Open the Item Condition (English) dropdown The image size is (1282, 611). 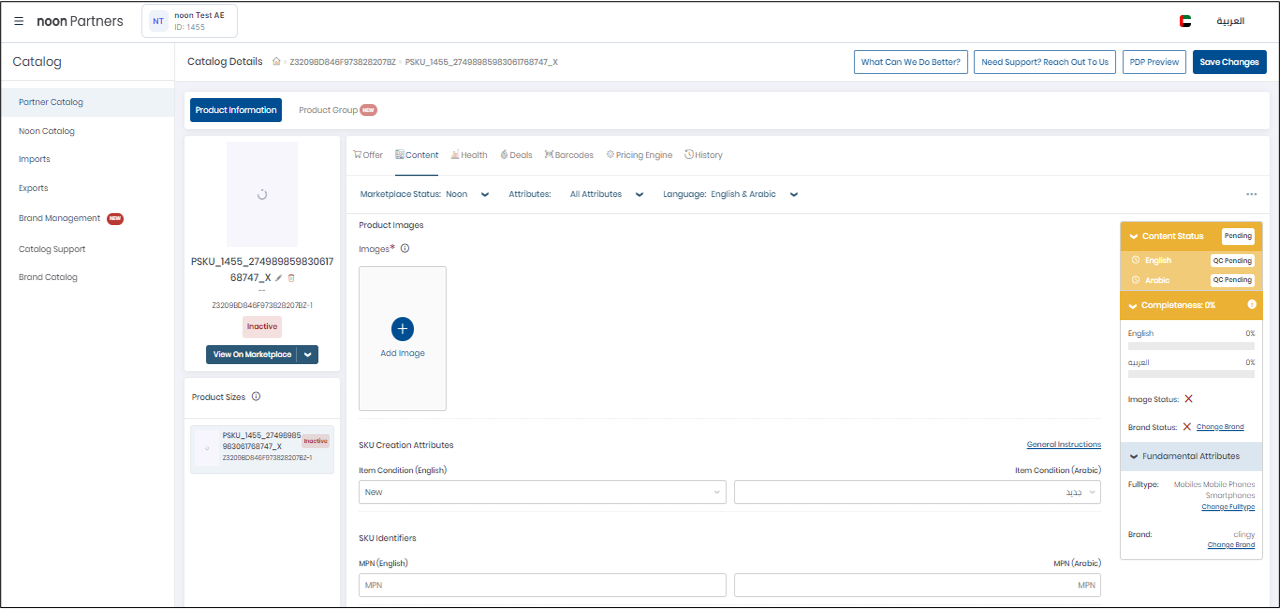(542, 492)
